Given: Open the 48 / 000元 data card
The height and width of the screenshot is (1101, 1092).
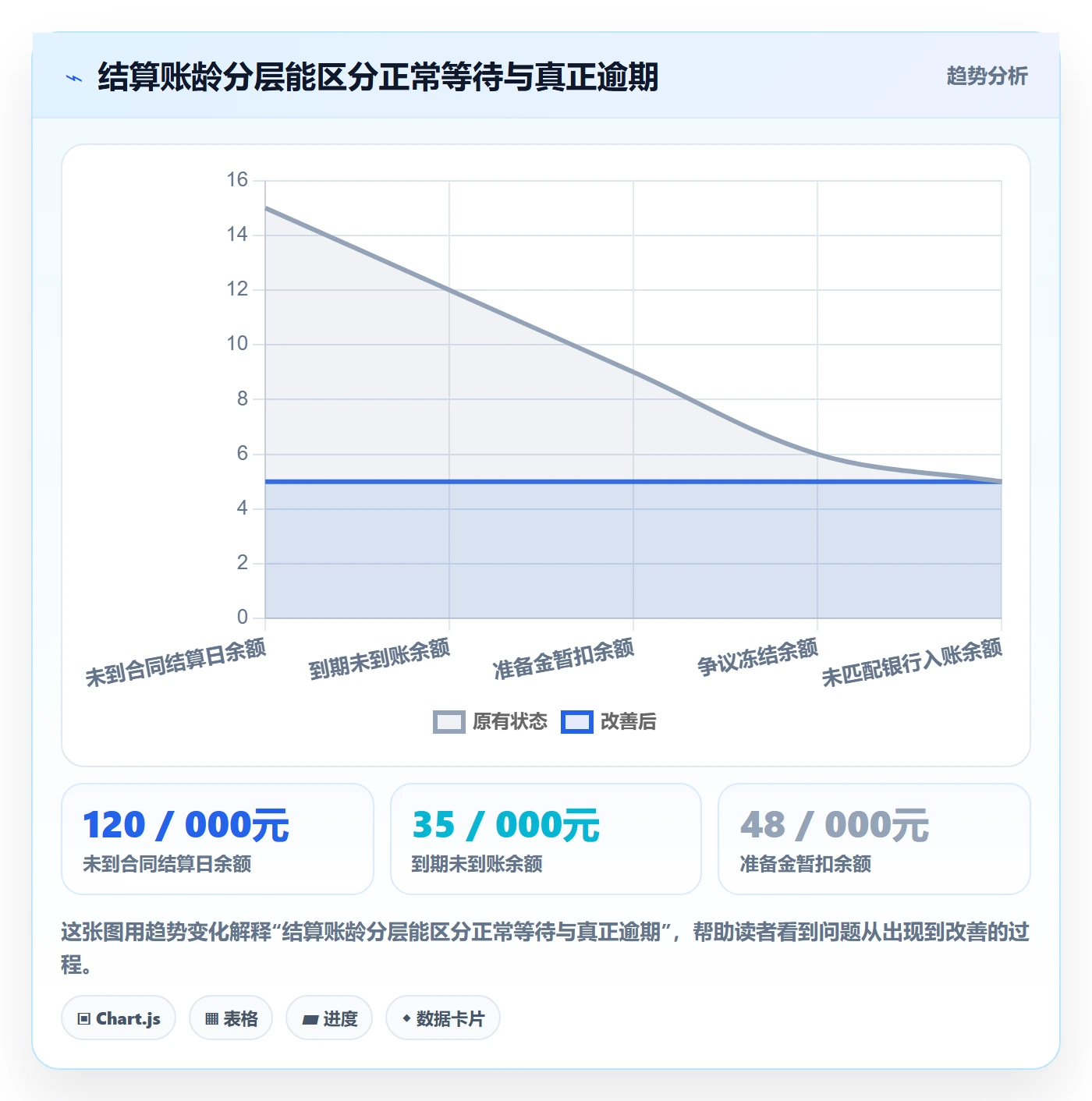Looking at the screenshot, I should tap(874, 839).
